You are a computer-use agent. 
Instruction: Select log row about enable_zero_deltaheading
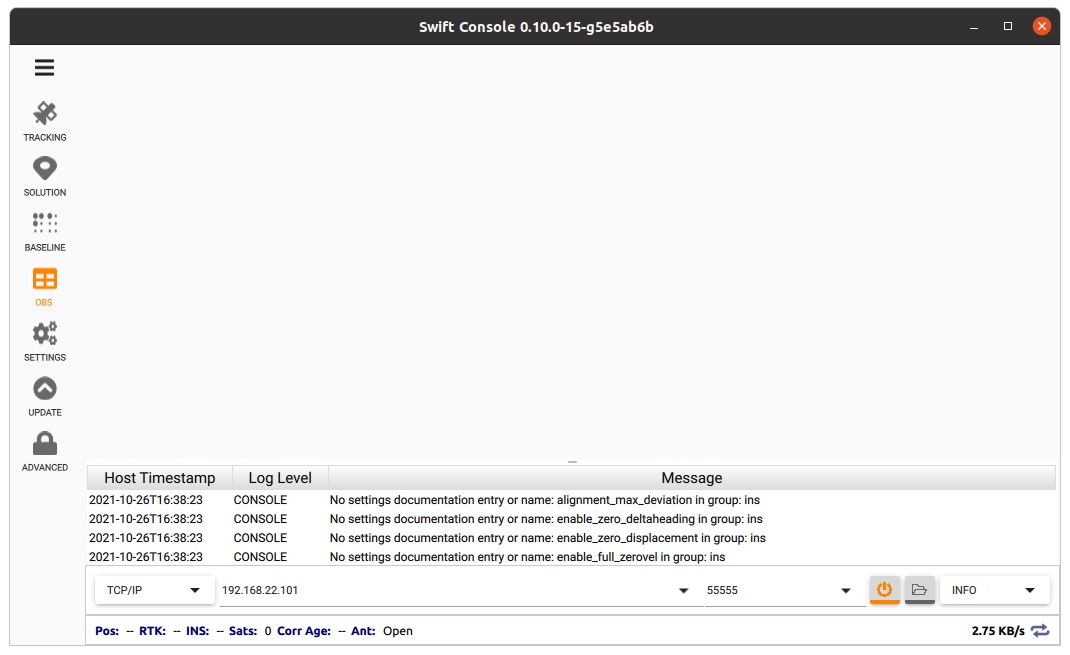click(x=571, y=519)
